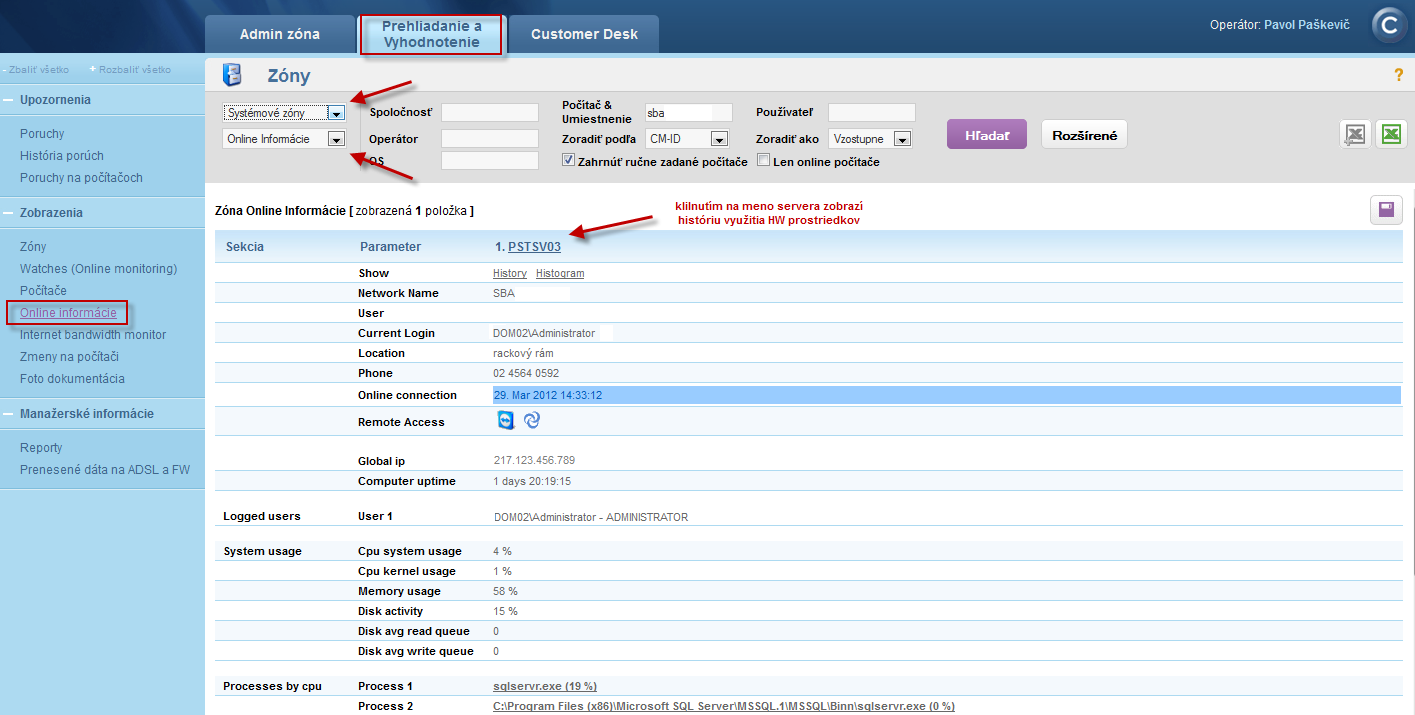Open 'Prenesené dáta na ADSL a FW'

pos(105,470)
